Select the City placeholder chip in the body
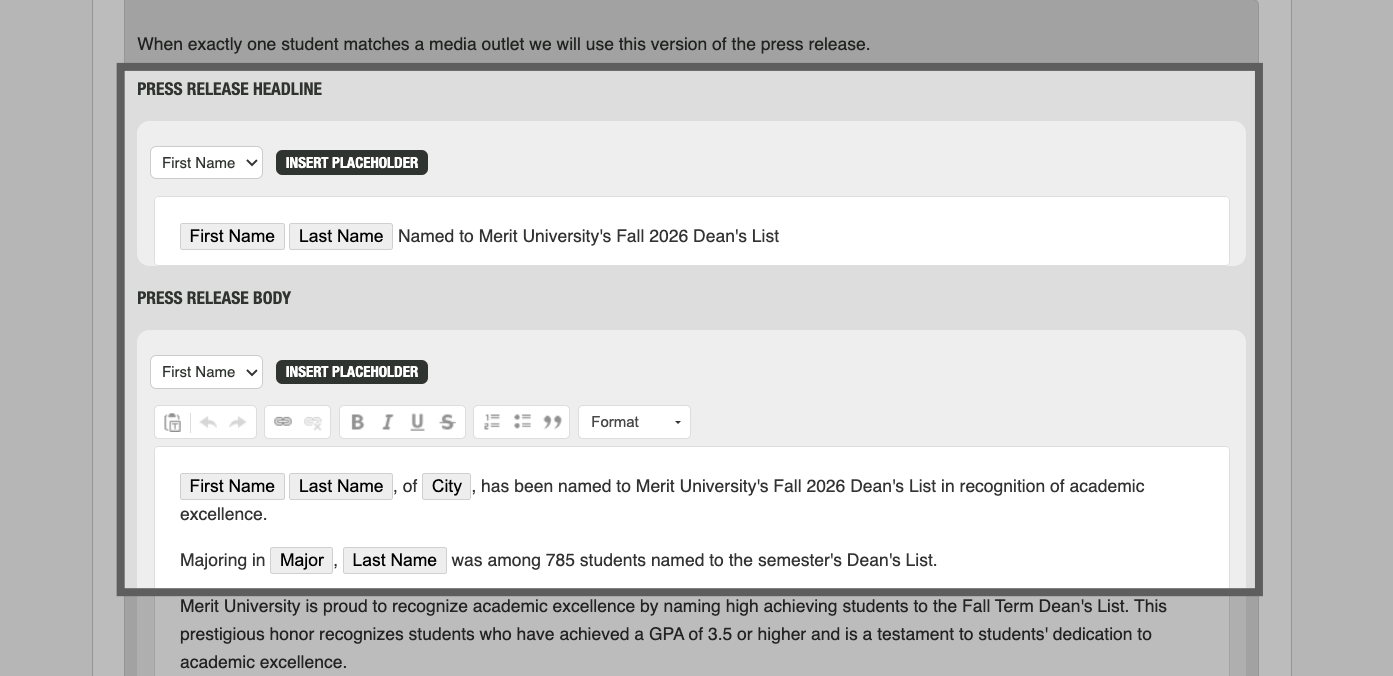 [x=446, y=486]
